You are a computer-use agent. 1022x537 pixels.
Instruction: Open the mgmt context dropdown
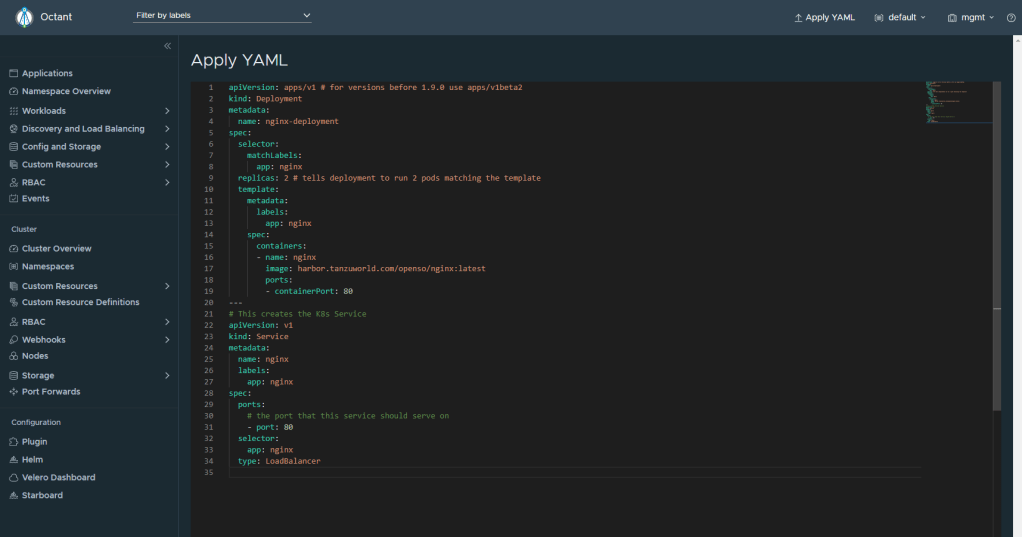[970, 18]
